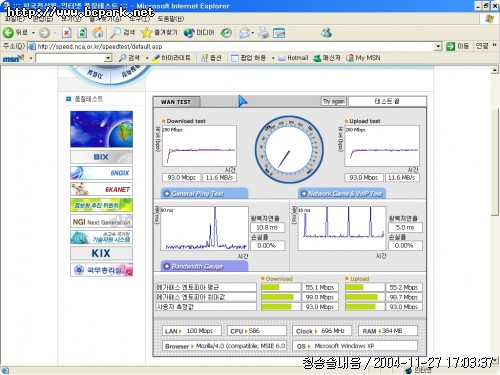Click the 99.0 Mbps download maximum value
Viewport: 500px width, 375px height.
(320, 297)
